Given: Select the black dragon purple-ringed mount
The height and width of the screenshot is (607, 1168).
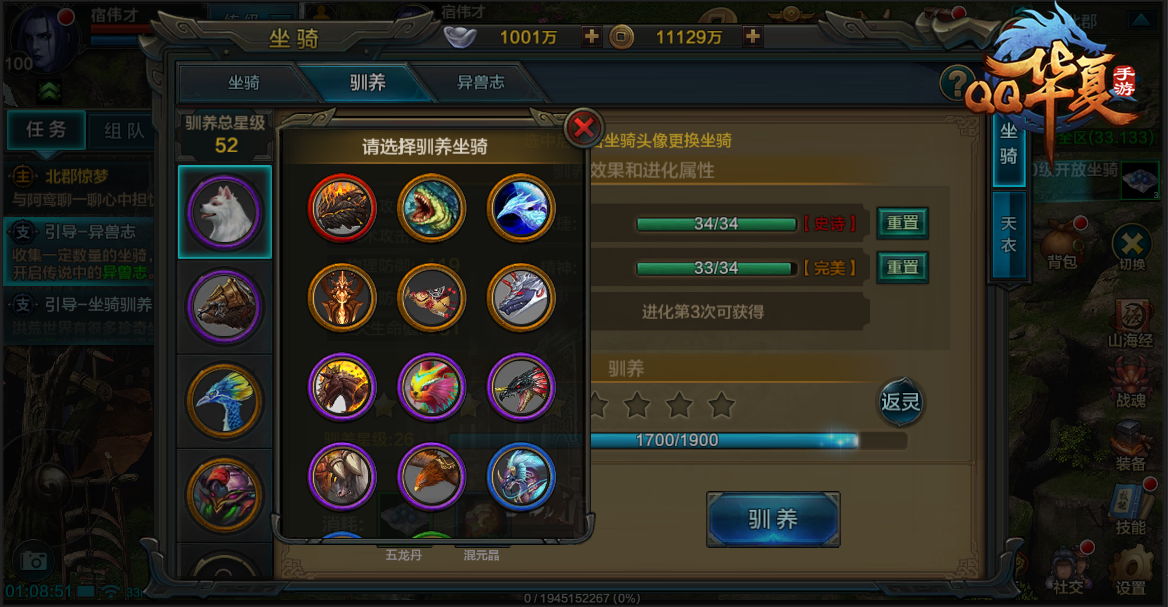Looking at the screenshot, I should point(521,387).
